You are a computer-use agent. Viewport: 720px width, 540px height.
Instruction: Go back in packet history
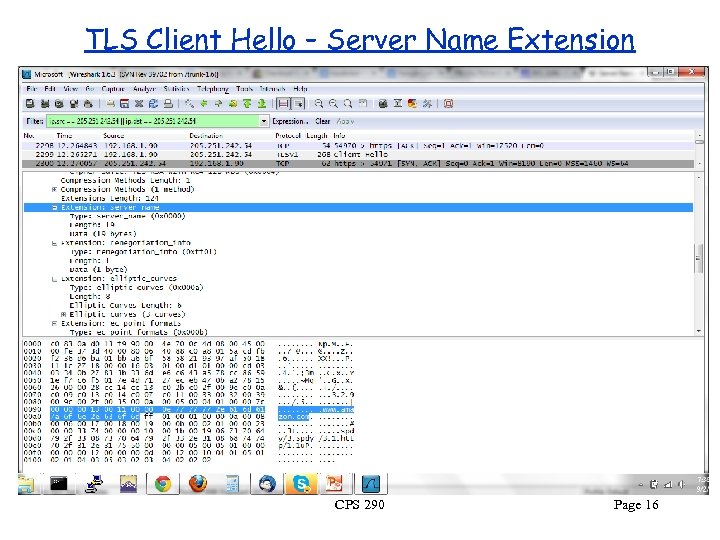click(204, 104)
